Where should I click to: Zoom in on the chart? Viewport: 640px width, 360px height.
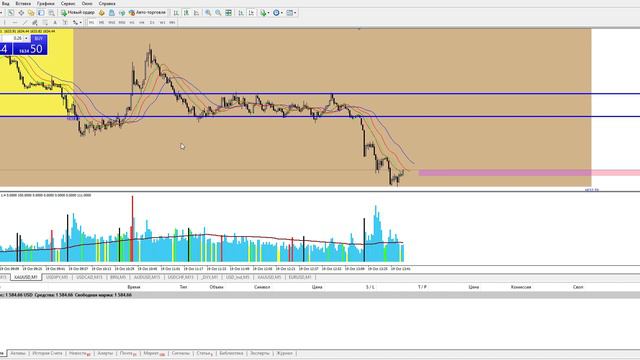[208, 13]
